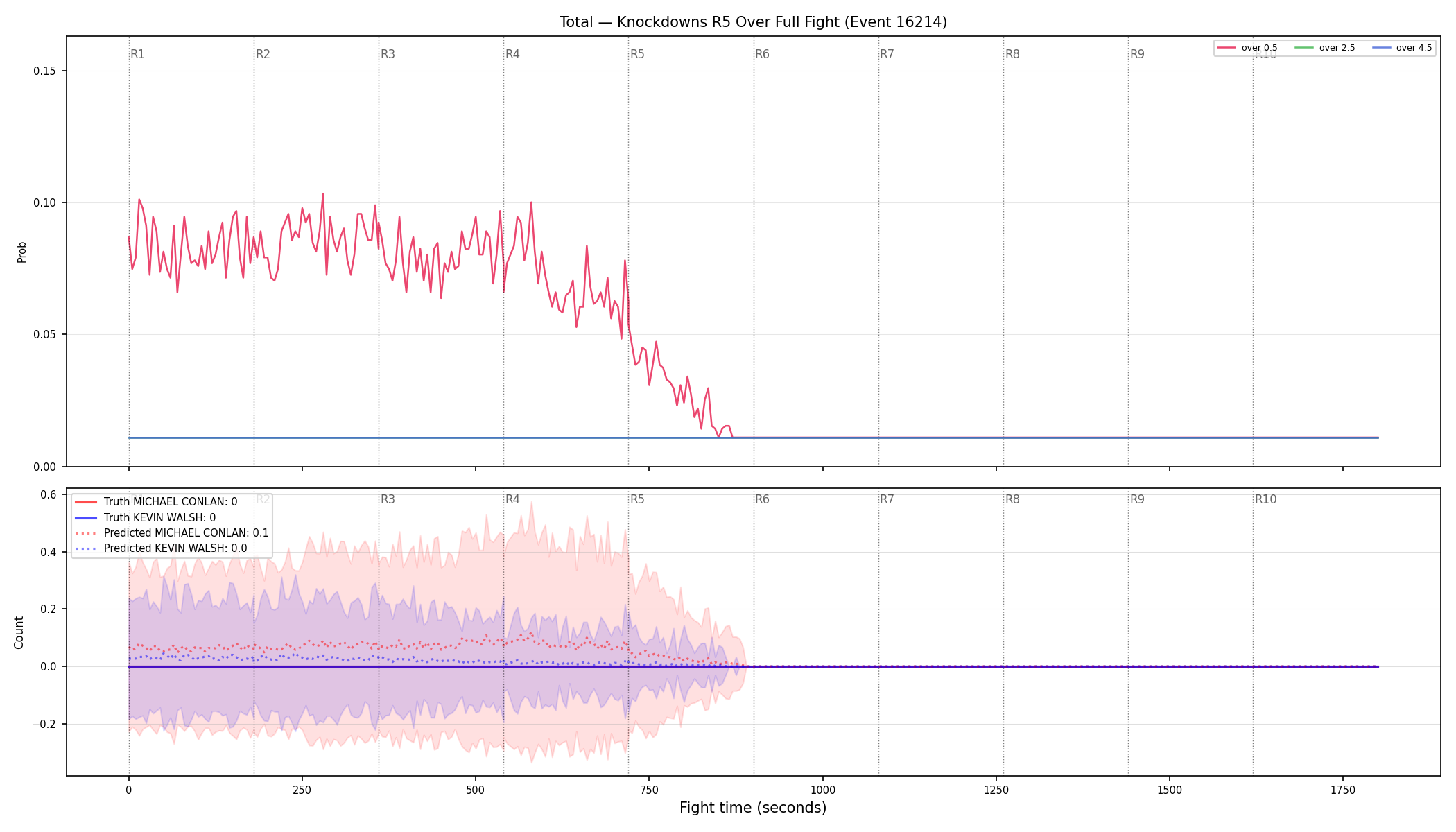
Task: Select the 'over 2.5' legend entry
Action: pyautogui.click(x=1325, y=48)
